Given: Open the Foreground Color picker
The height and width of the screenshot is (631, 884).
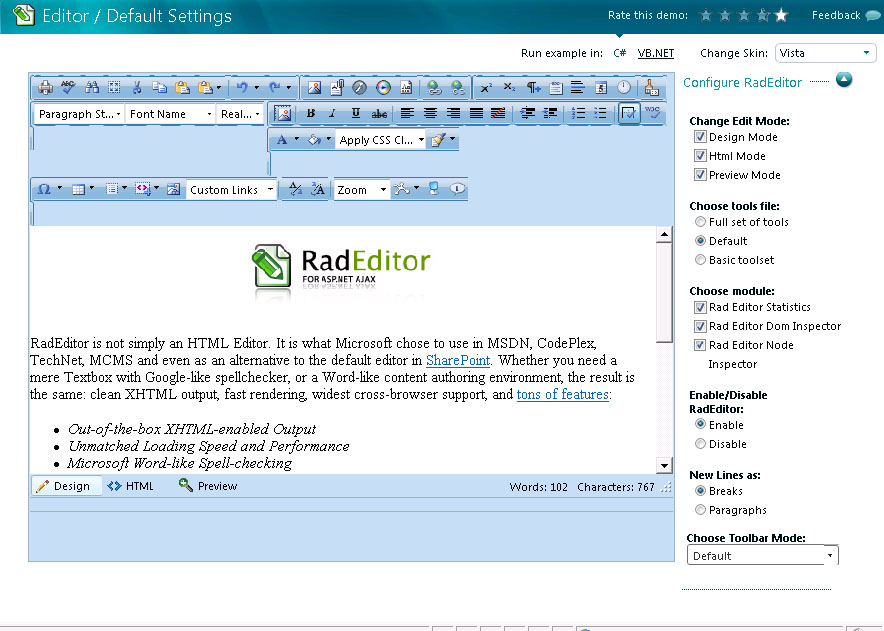Looking at the screenshot, I should point(282,139).
